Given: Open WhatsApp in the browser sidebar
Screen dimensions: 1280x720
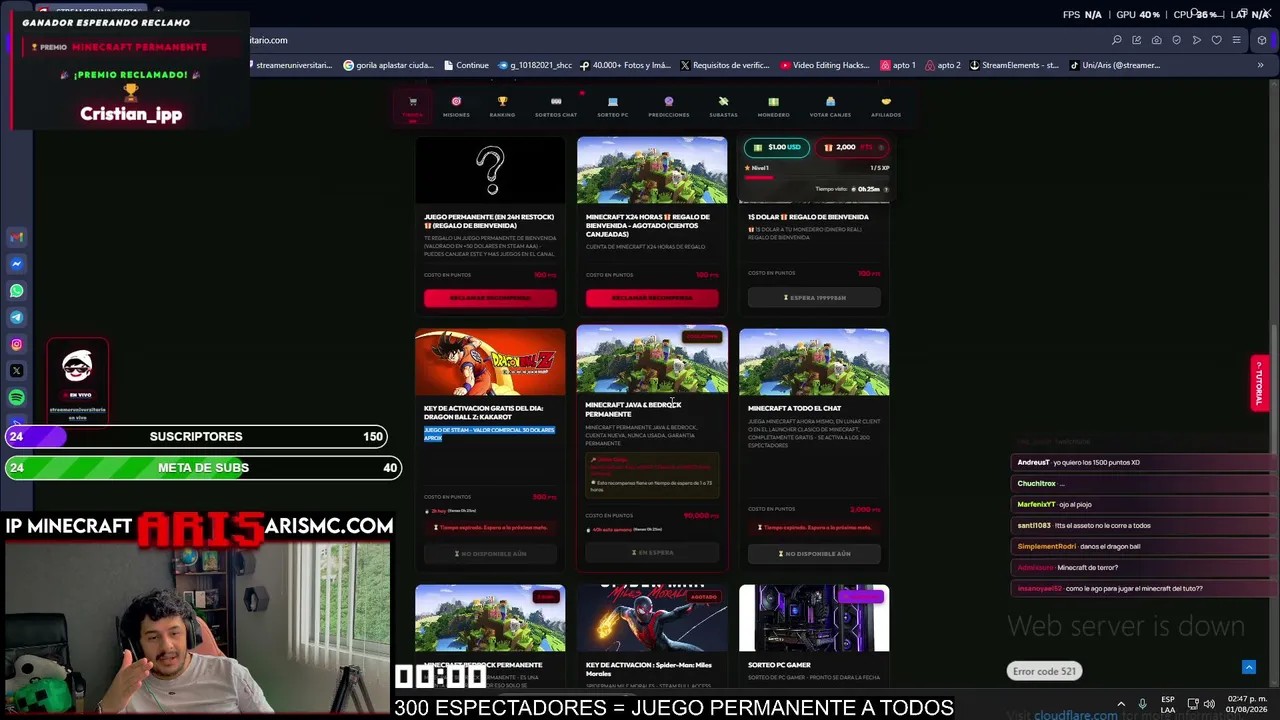Looking at the screenshot, I should (16, 291).
